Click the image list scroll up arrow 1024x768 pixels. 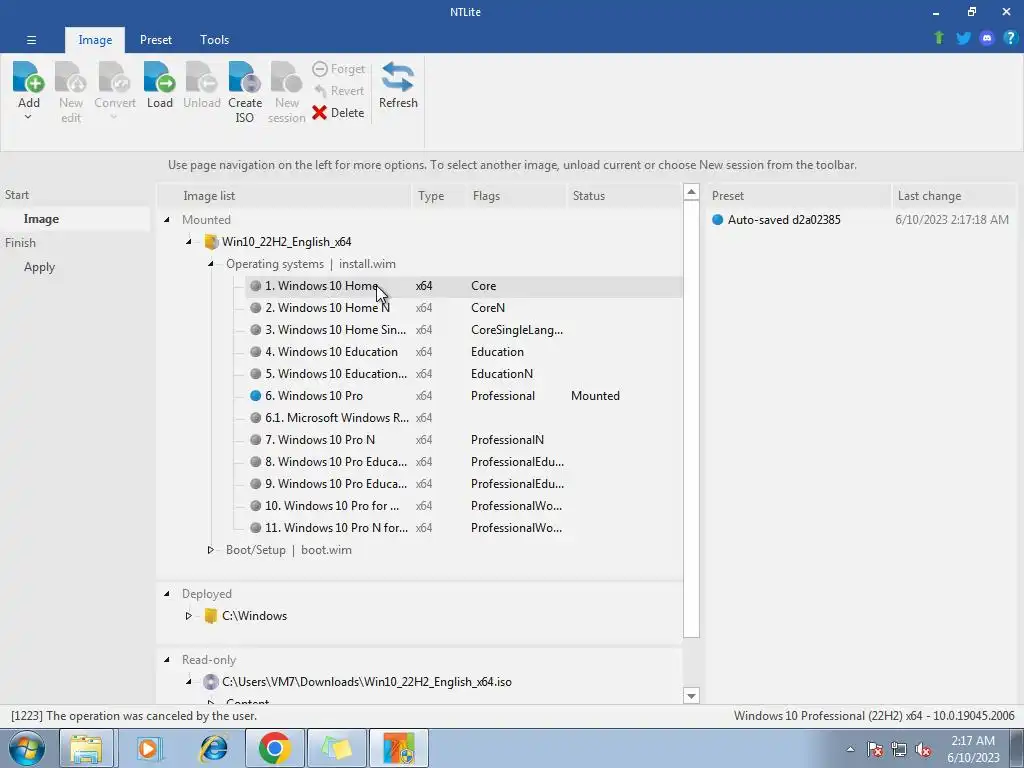click(691, 192)
